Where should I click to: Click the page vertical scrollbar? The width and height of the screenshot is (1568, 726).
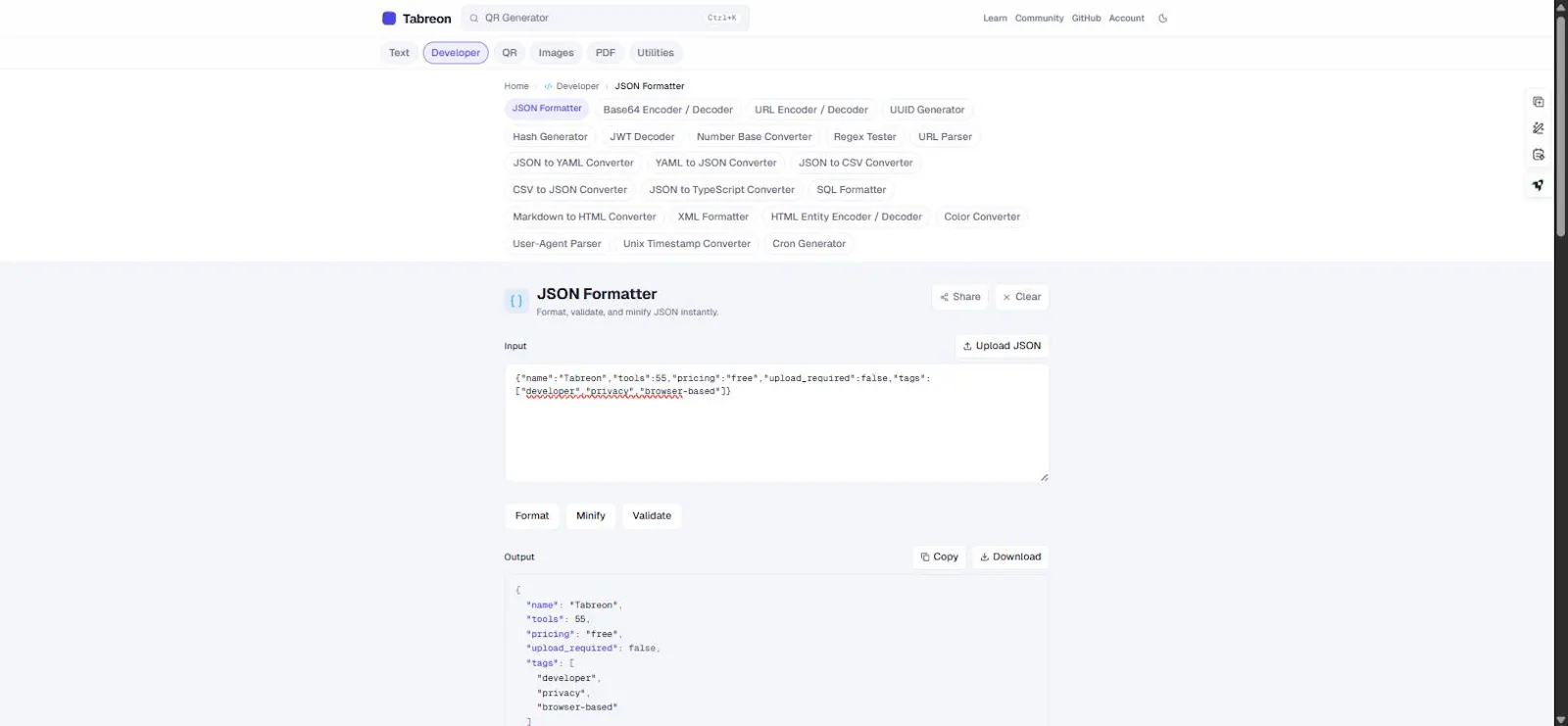coord(1561,125)
